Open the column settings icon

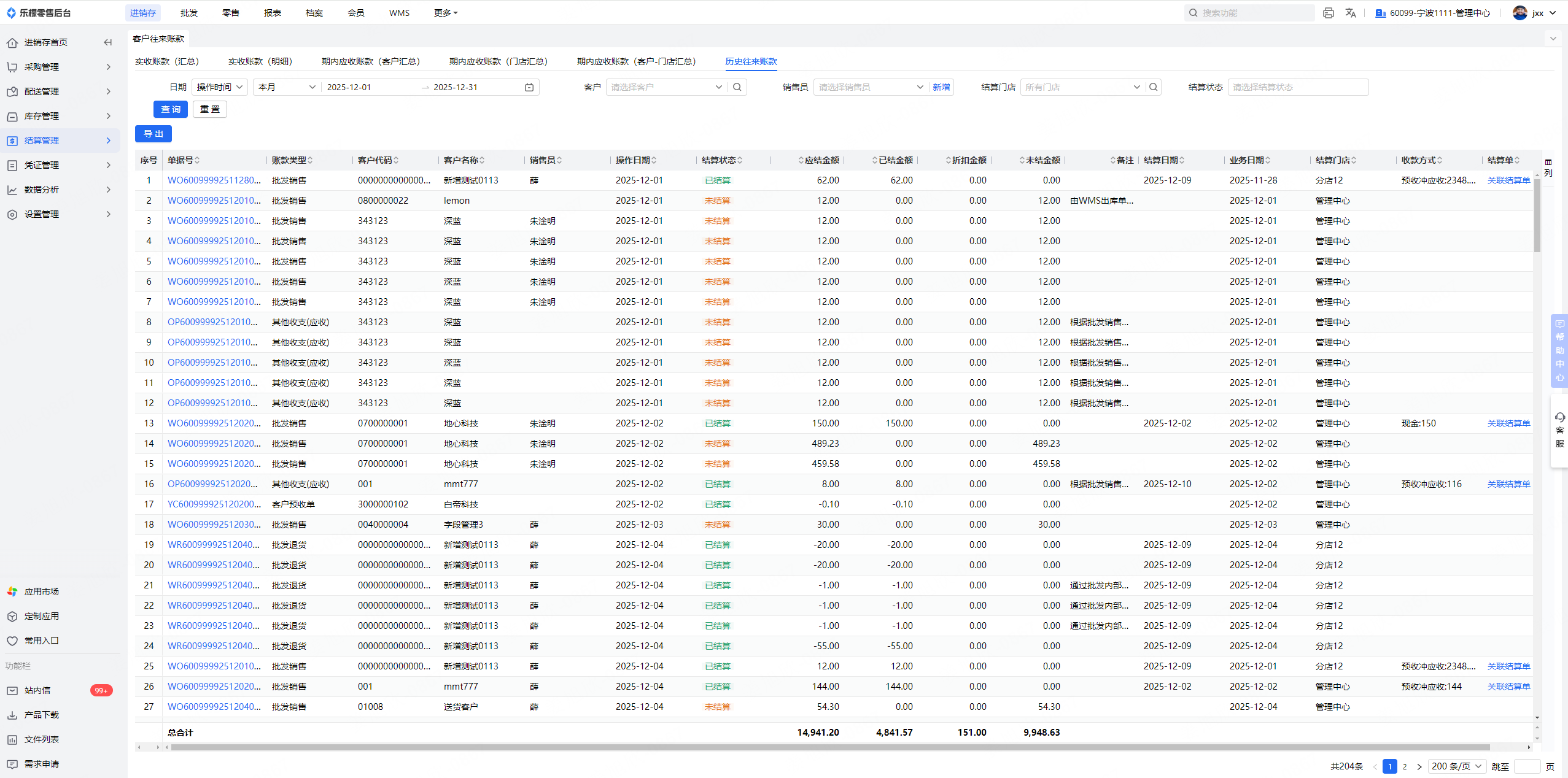pos(1548,163)
